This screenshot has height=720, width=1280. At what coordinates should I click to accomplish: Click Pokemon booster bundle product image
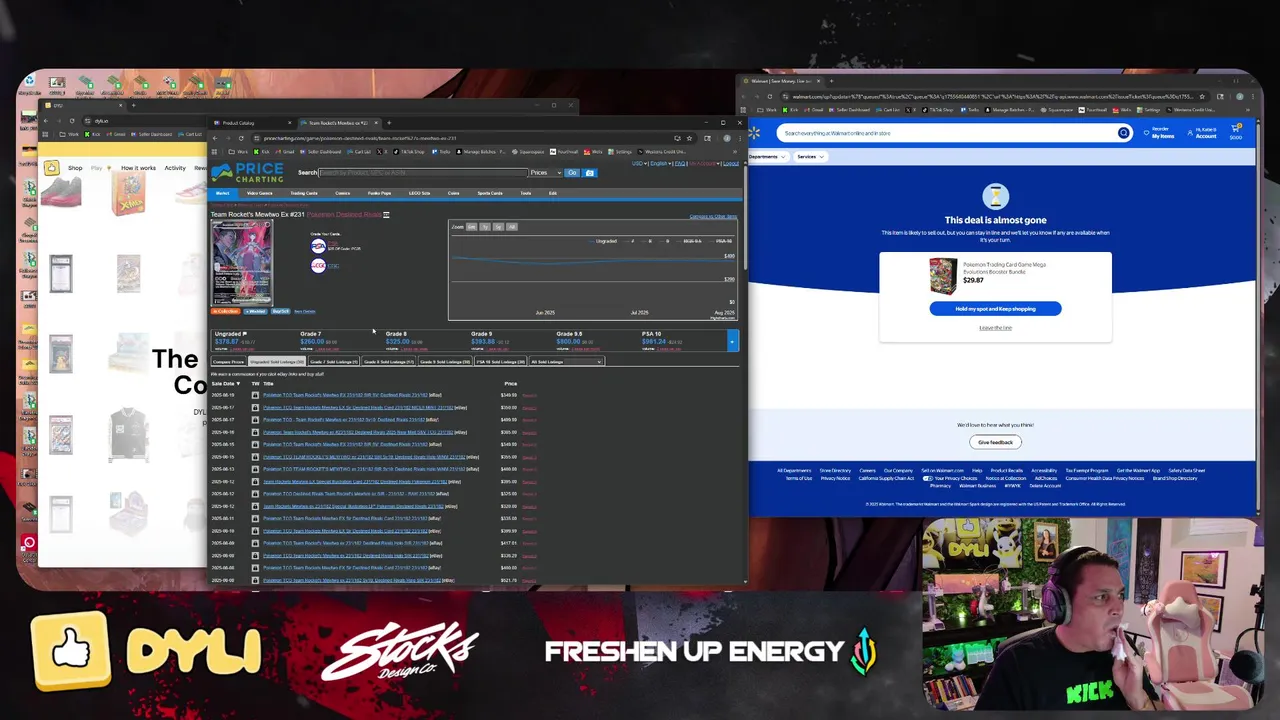pyautogui.click(x=942, y=276)
